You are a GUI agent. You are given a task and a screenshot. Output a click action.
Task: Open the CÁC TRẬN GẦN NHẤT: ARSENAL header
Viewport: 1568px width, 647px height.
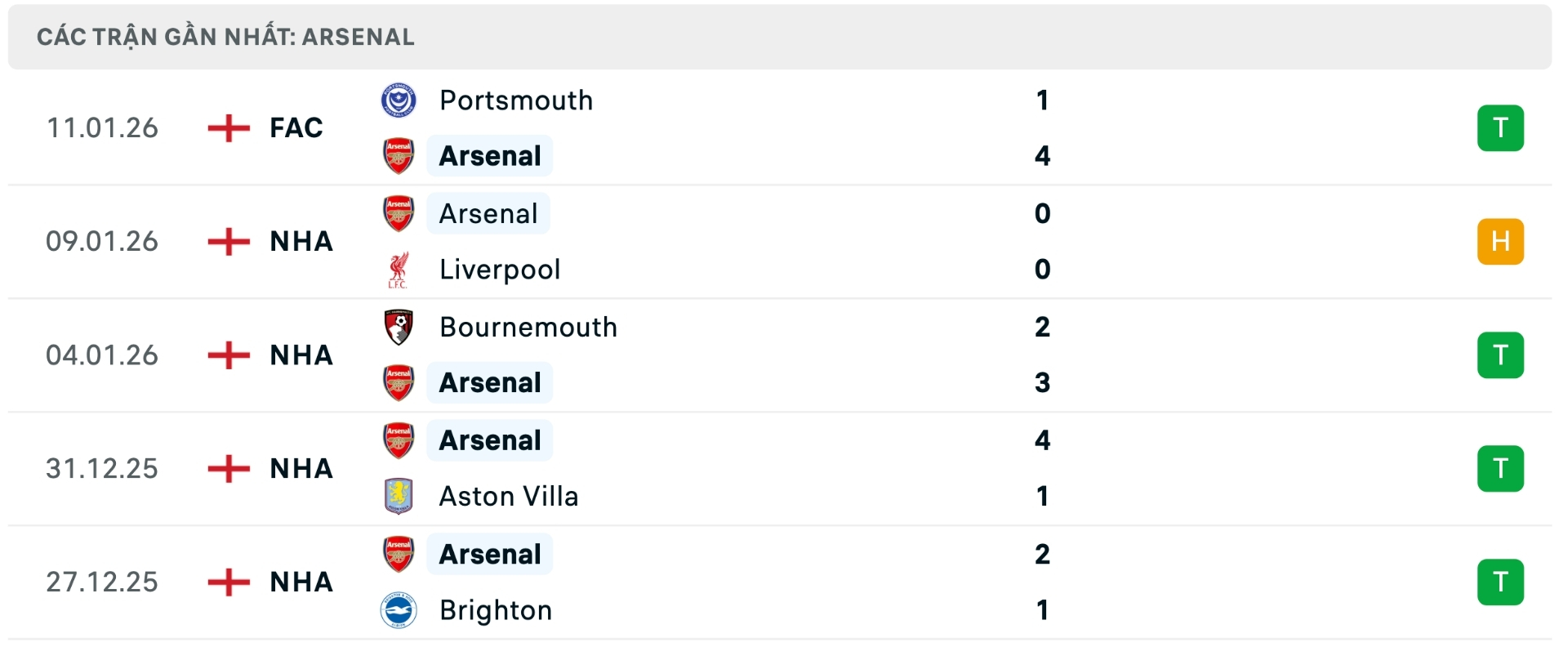point(226,36)
